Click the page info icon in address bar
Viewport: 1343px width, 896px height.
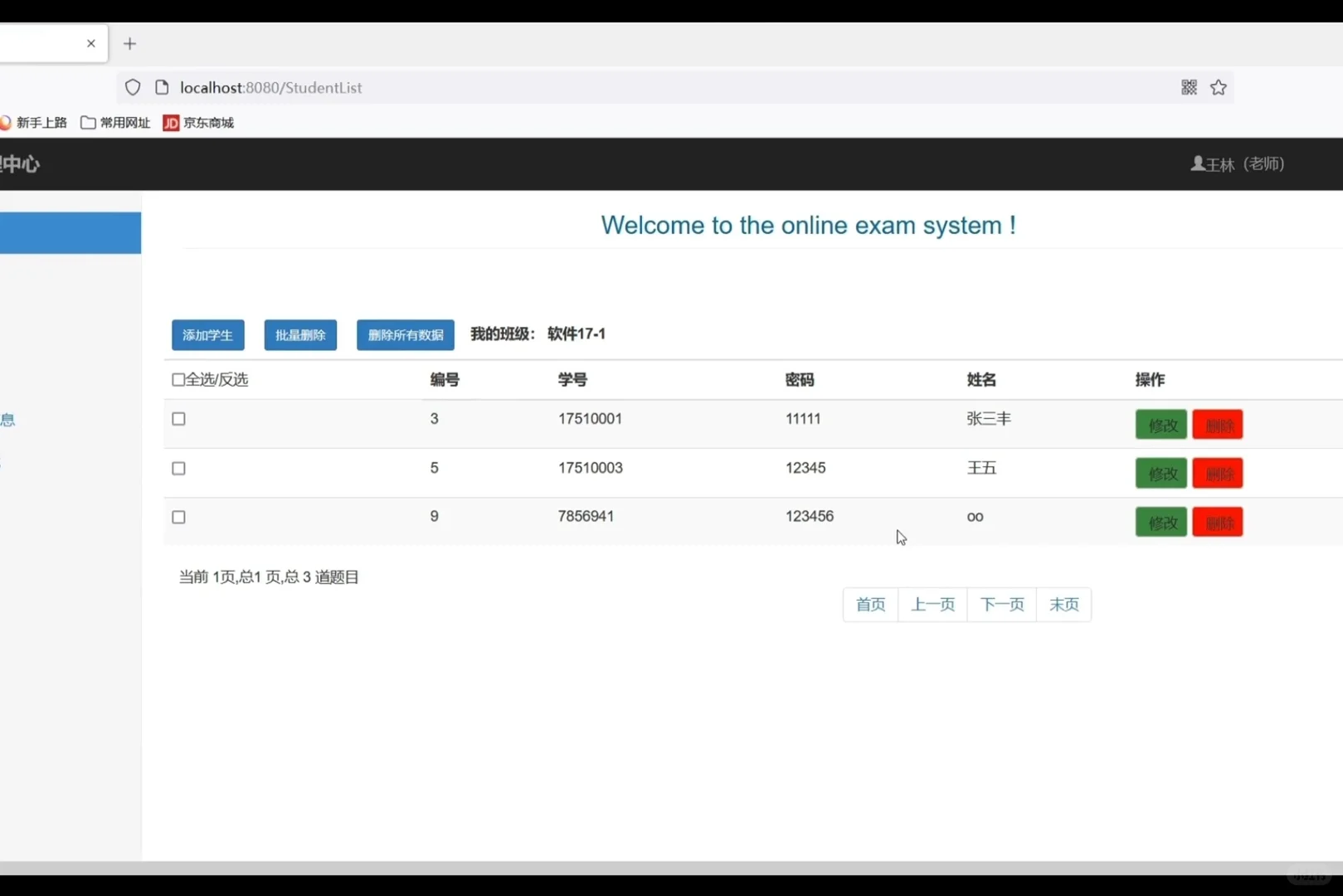pyautogui.click(x=162, y=87)
